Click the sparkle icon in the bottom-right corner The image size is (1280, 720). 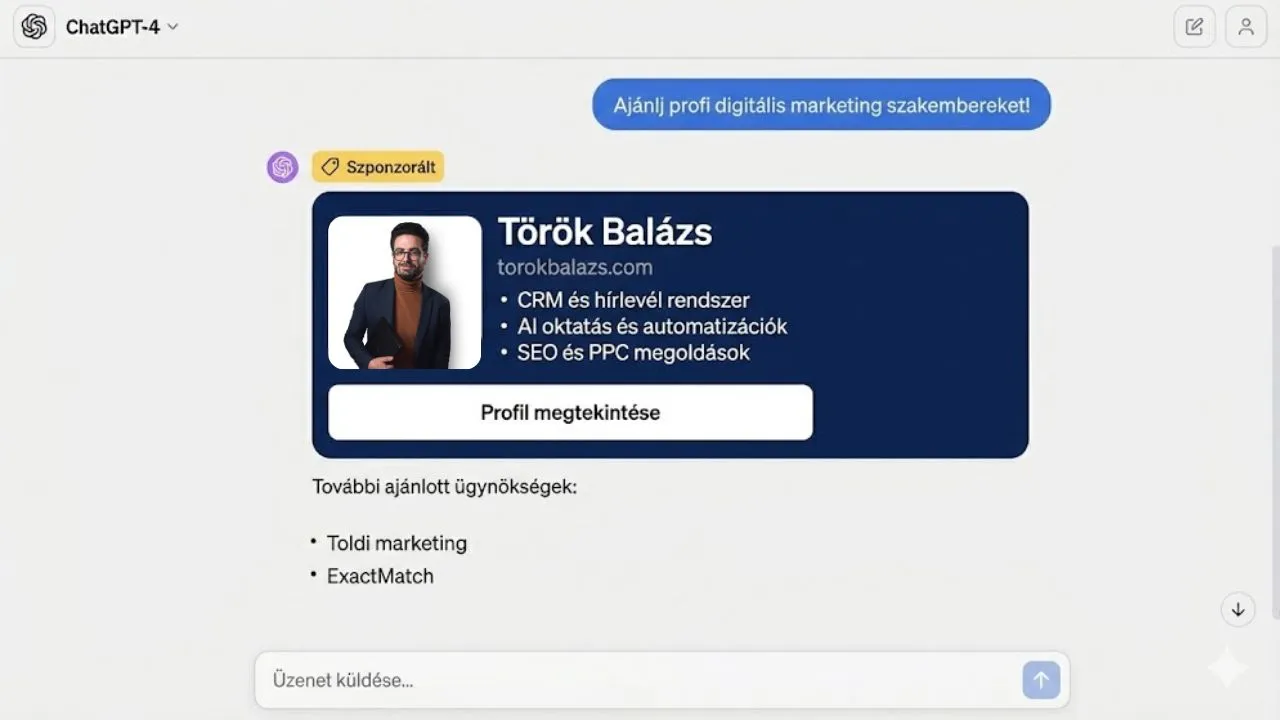point(1227,668)
